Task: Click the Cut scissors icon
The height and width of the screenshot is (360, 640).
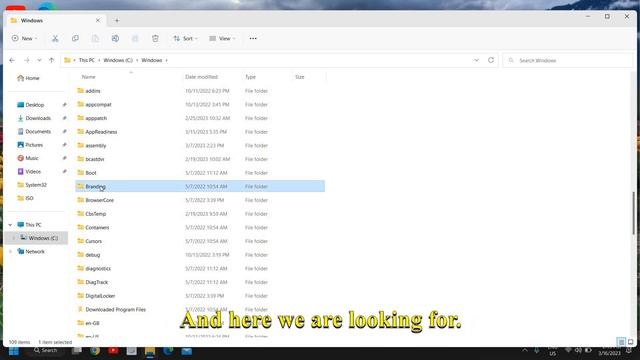Action: point(55,38)
